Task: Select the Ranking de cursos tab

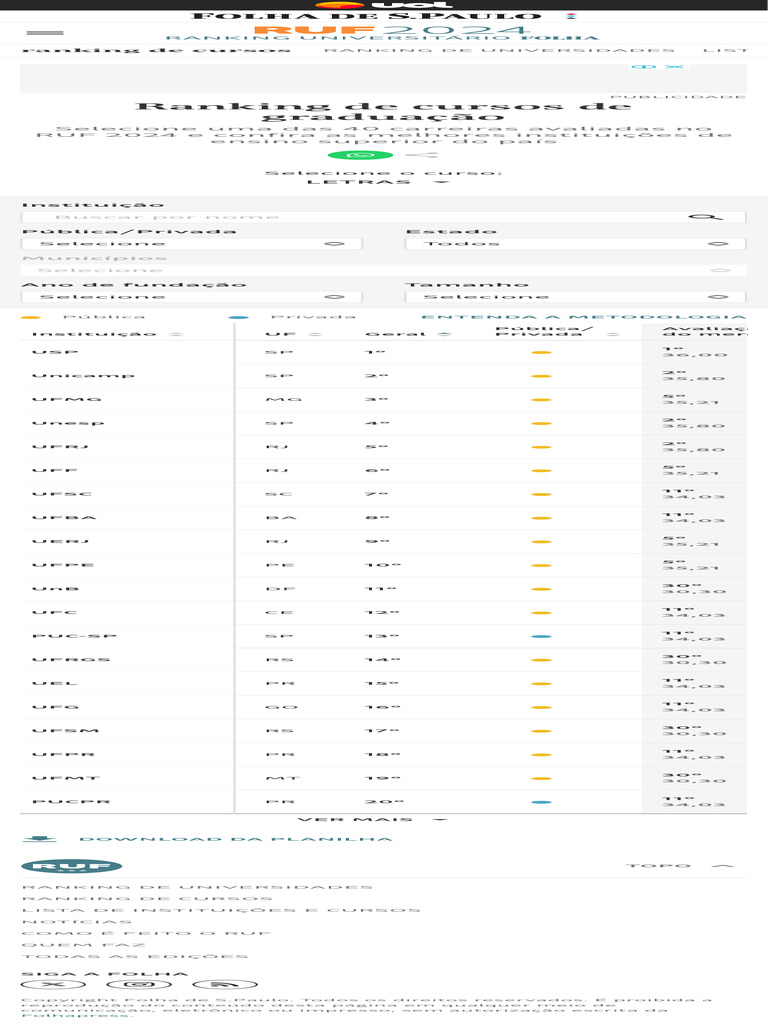Action: tap(157, 50)
